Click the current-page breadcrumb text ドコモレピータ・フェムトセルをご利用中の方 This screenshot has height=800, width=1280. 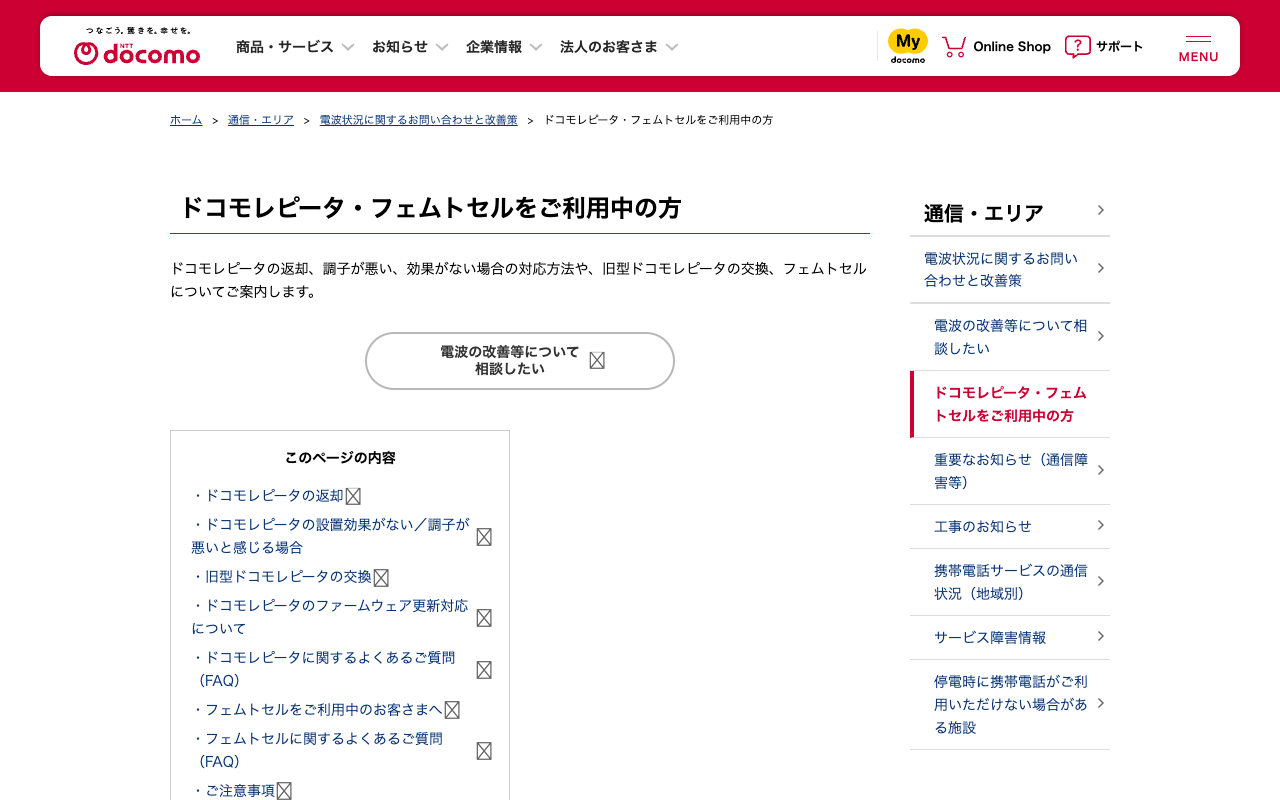point(658,120)
